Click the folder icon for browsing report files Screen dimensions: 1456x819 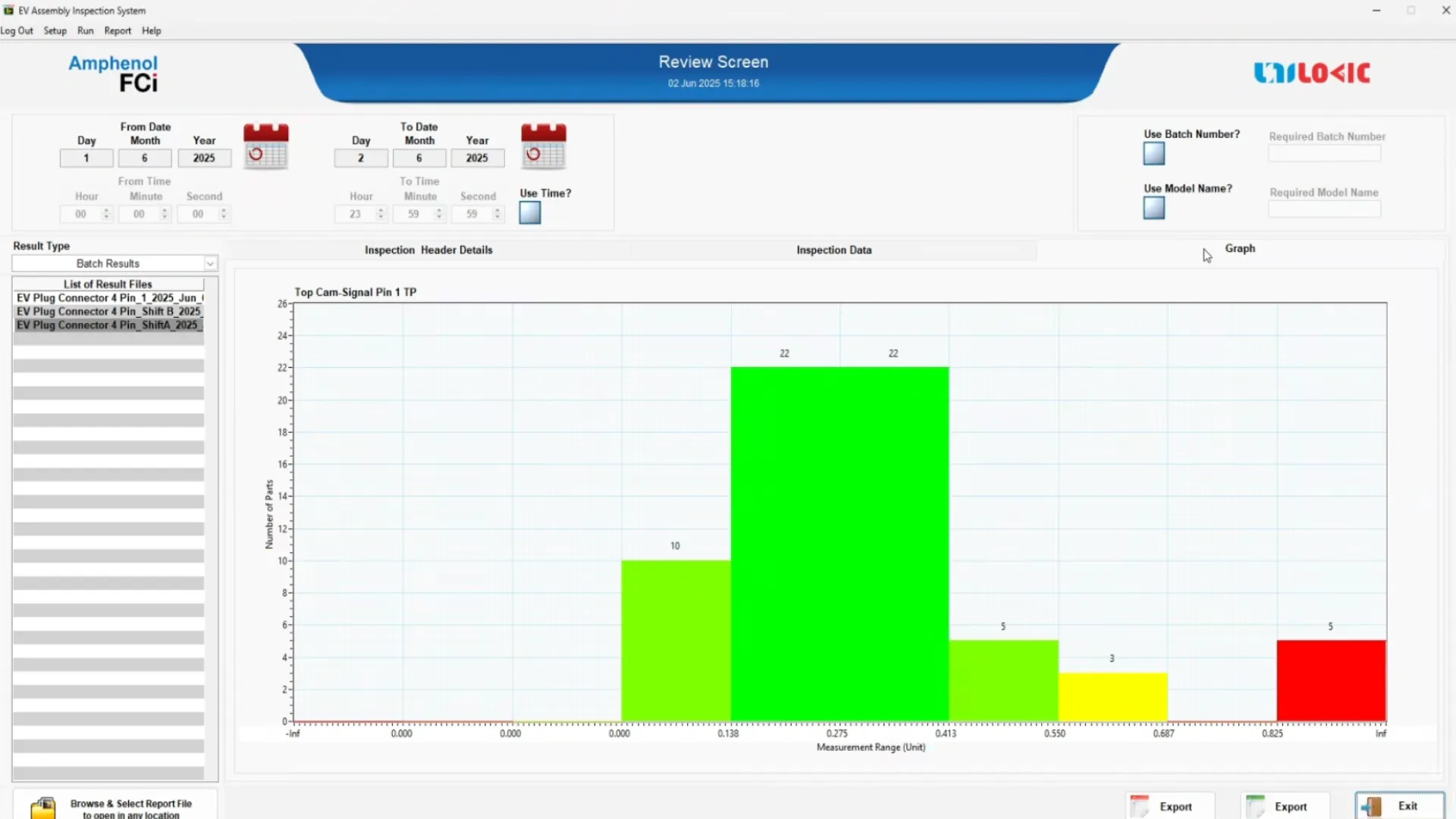44,808
